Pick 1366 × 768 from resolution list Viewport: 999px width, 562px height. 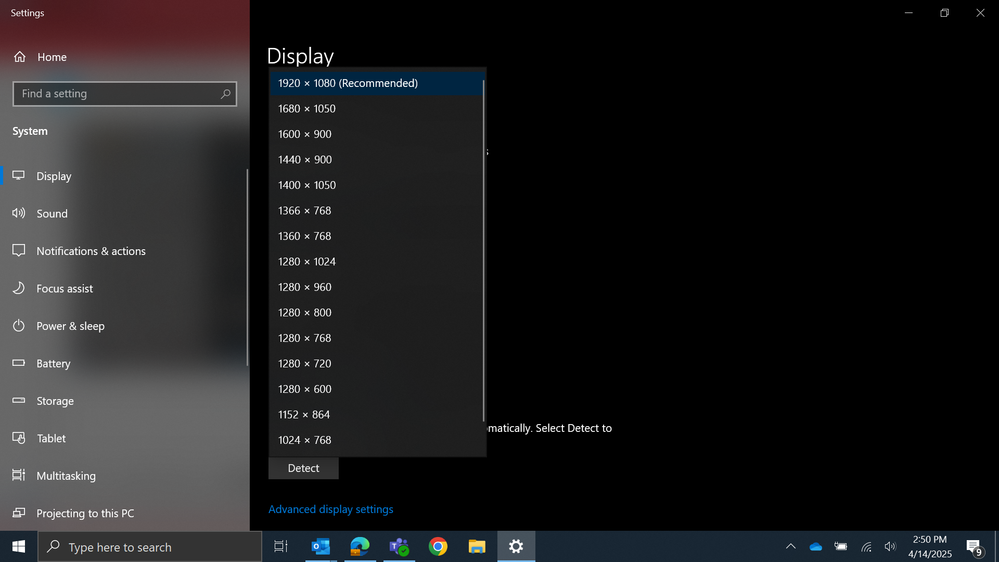(305, 211)
